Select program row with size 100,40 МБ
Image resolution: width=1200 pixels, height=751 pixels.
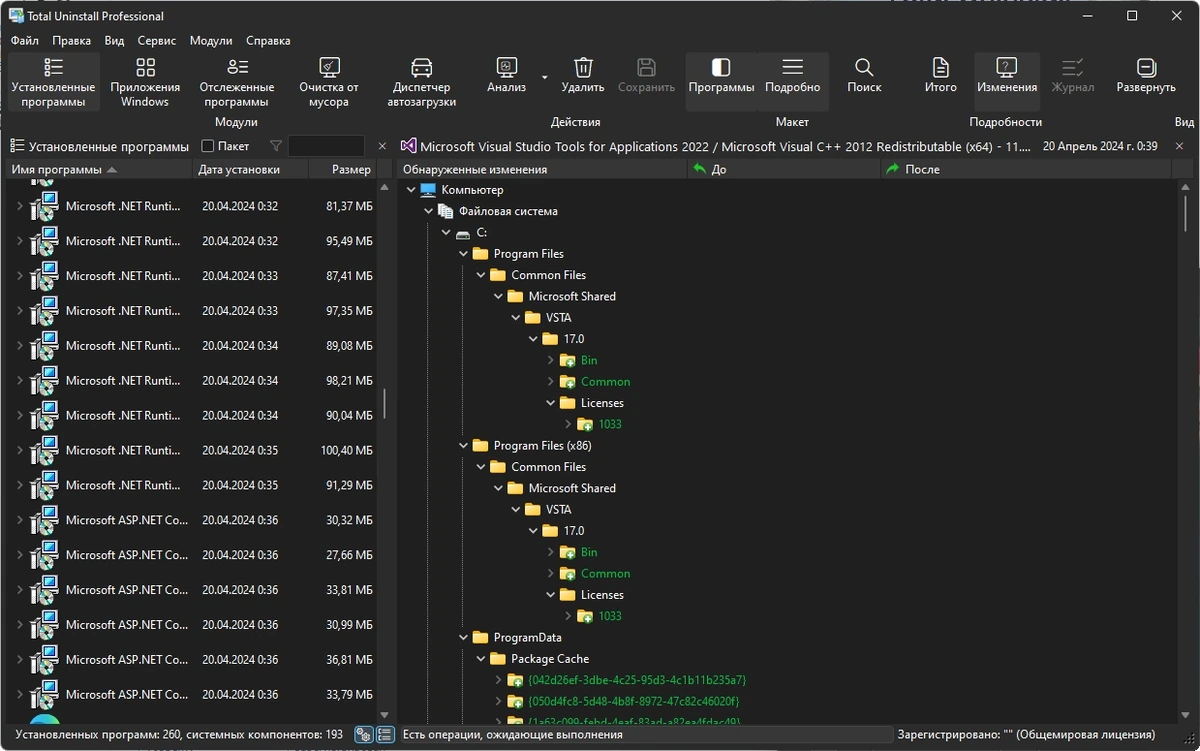[192, 450]
